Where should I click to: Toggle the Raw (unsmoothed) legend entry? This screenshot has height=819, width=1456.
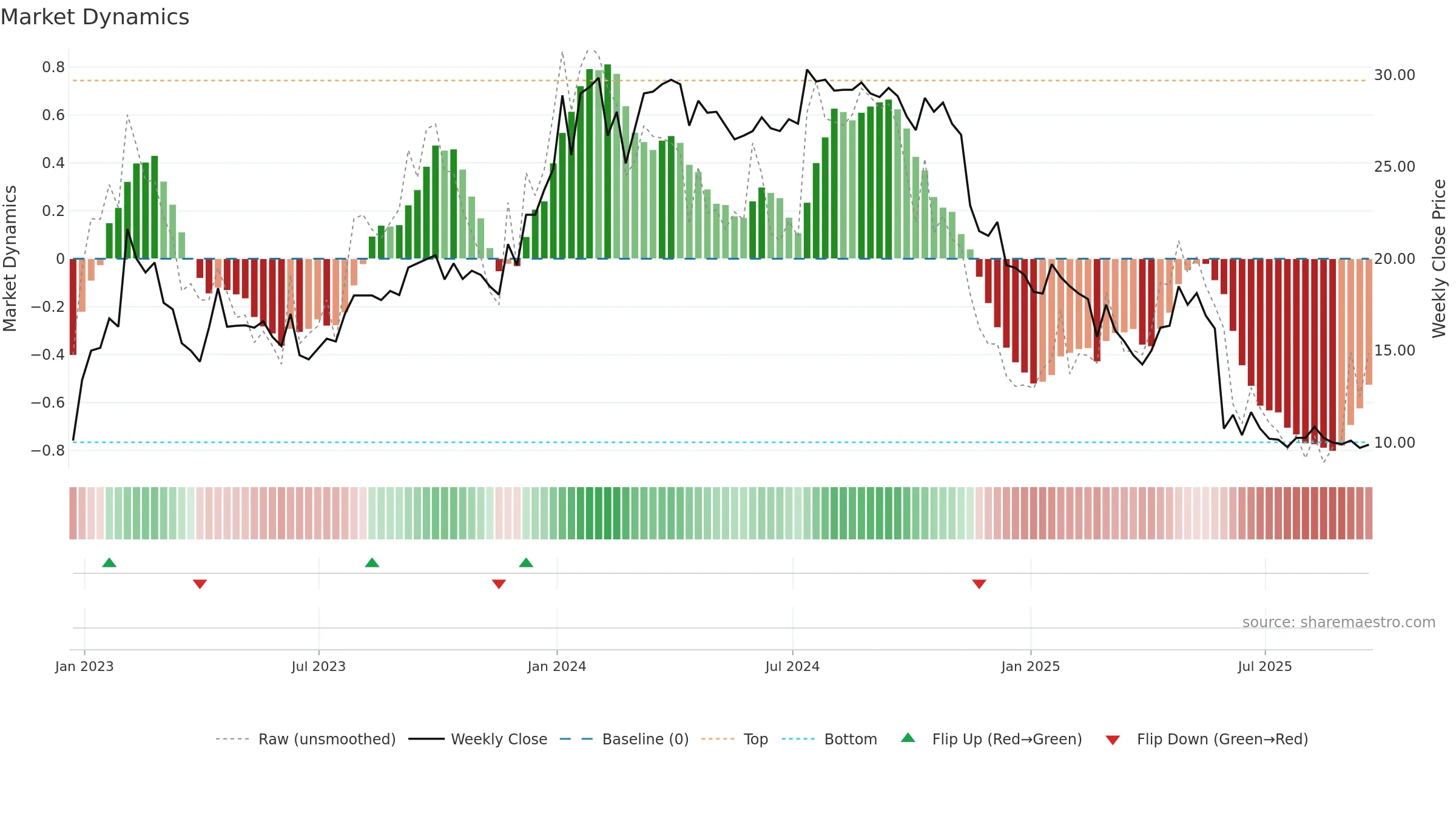coord(305,740)
